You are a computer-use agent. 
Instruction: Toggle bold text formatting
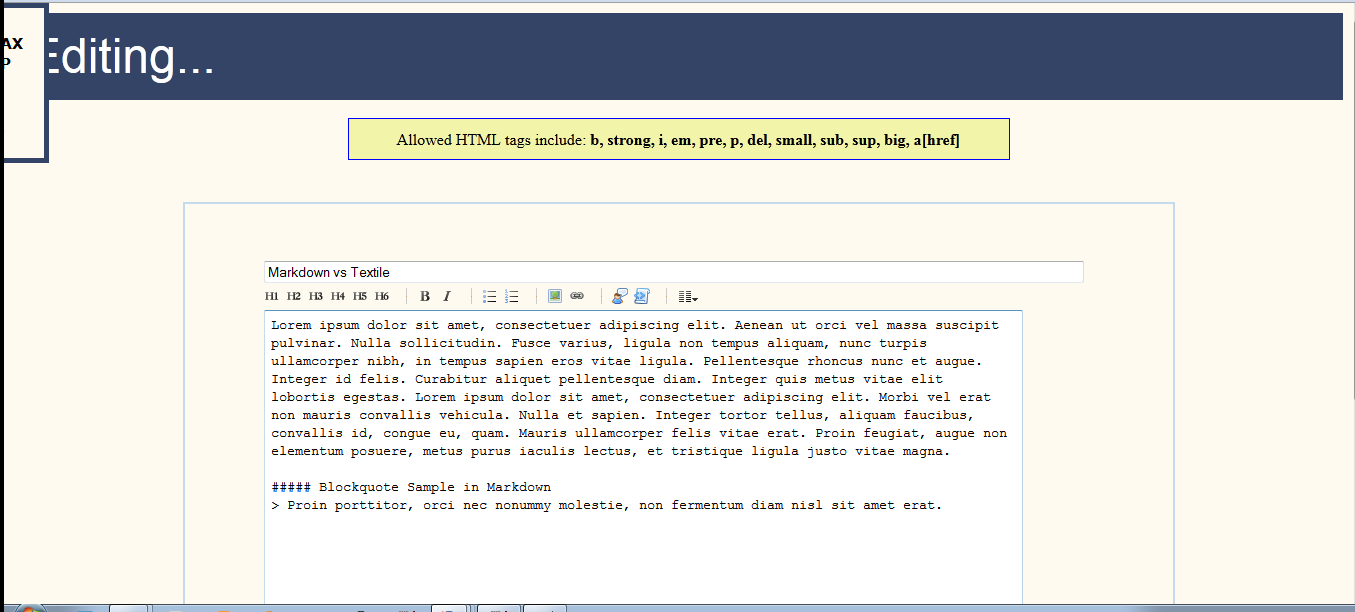click(424, 296)
